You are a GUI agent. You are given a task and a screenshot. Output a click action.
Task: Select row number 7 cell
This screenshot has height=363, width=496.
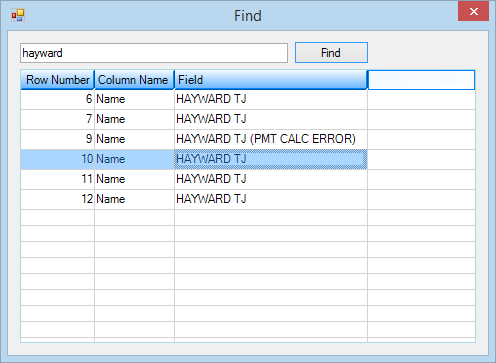pyautogui.click(x=57, y=119)
